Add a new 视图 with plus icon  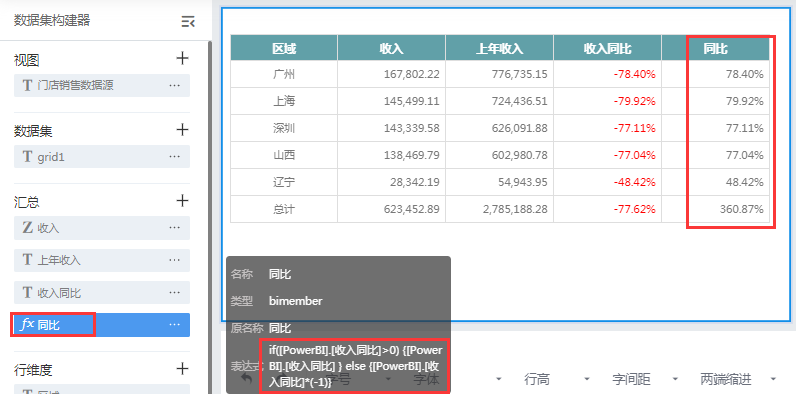click(182, 58)
